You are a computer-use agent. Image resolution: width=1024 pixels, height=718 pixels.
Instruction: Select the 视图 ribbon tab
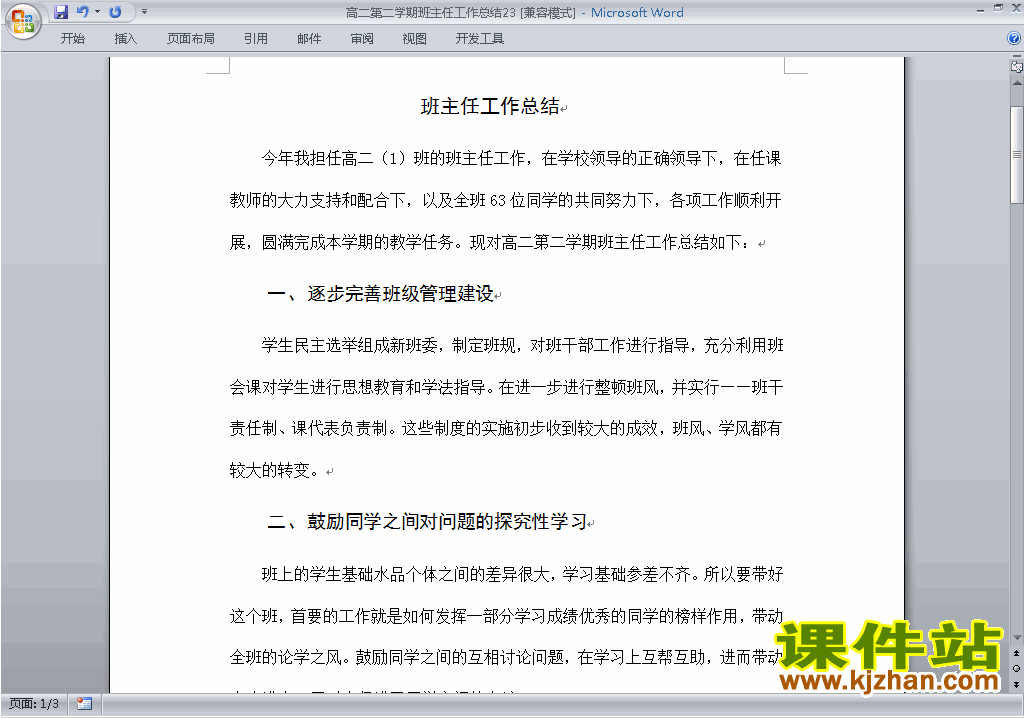click(414, 39)
